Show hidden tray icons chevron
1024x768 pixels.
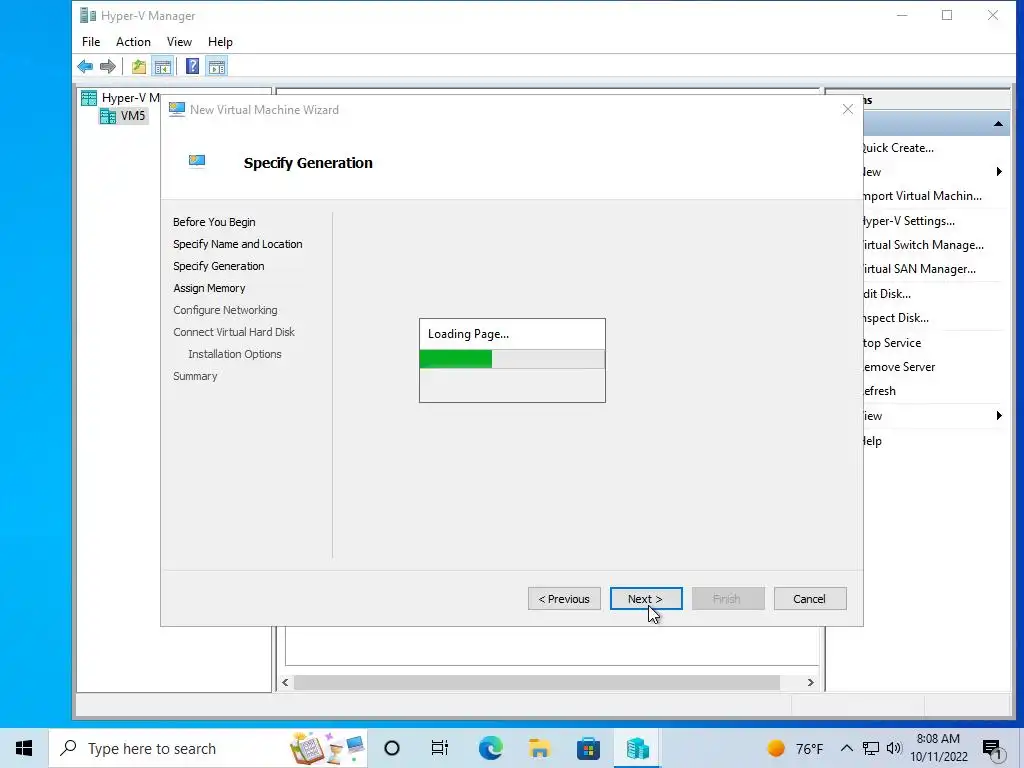coord(846,748)
